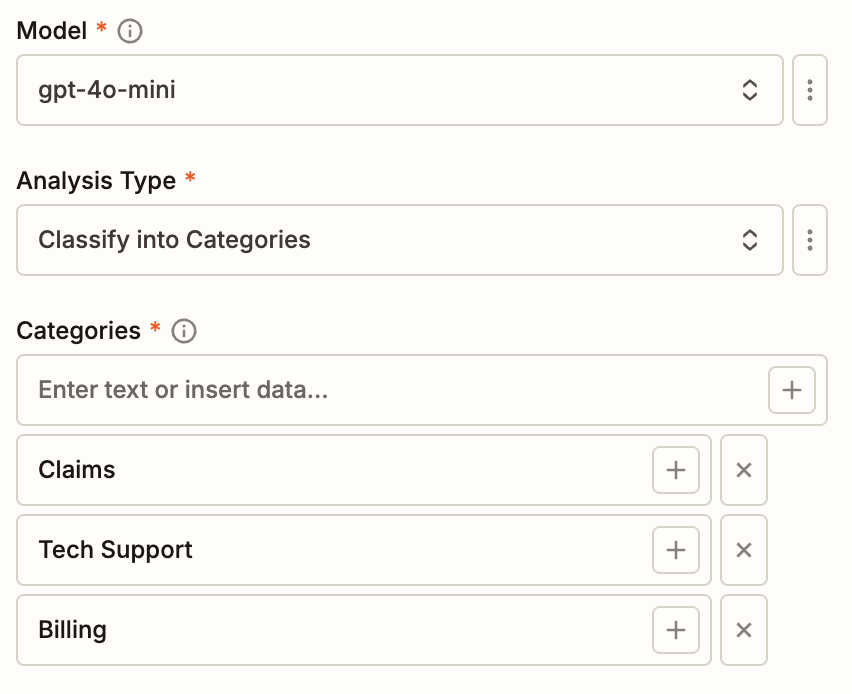The image size is (852, 694).
Task: Remove the Claims category
Action: click(744, 470)
